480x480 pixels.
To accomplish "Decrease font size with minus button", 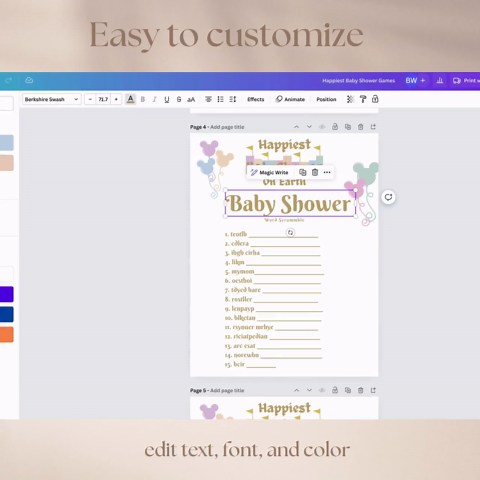I will (x=90, y=99).
